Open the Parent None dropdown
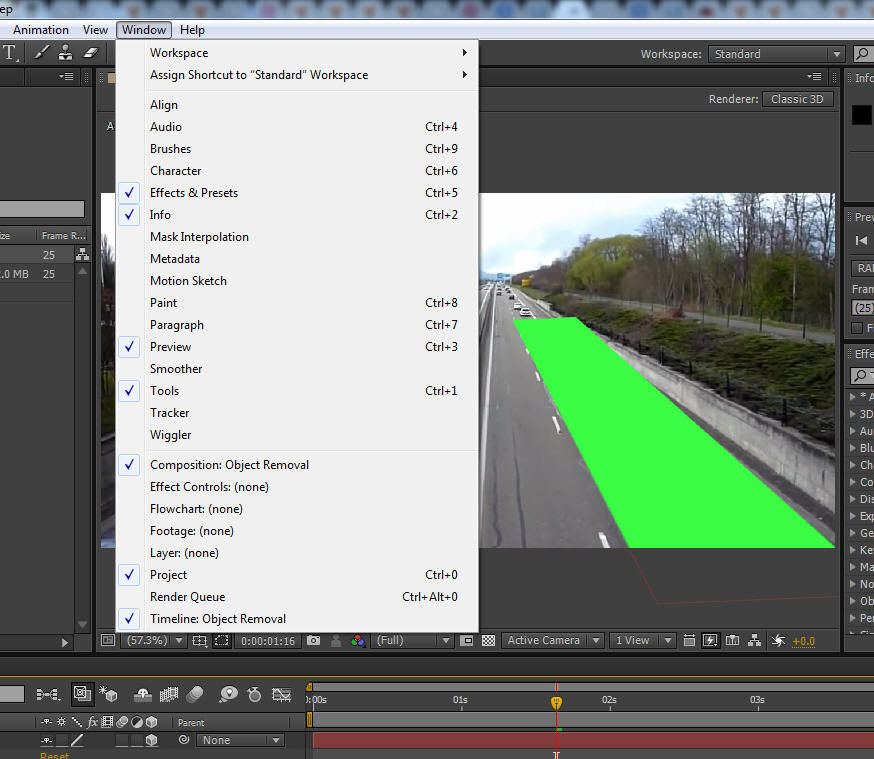The image size is (874, 759). coord(240,740)
